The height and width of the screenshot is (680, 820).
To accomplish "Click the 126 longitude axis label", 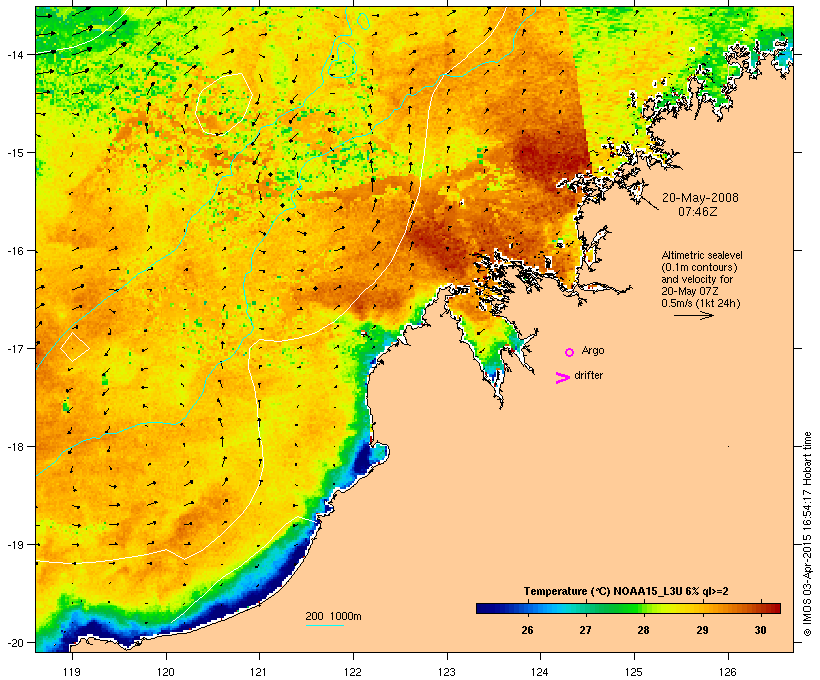I will (x=727, y=672).
